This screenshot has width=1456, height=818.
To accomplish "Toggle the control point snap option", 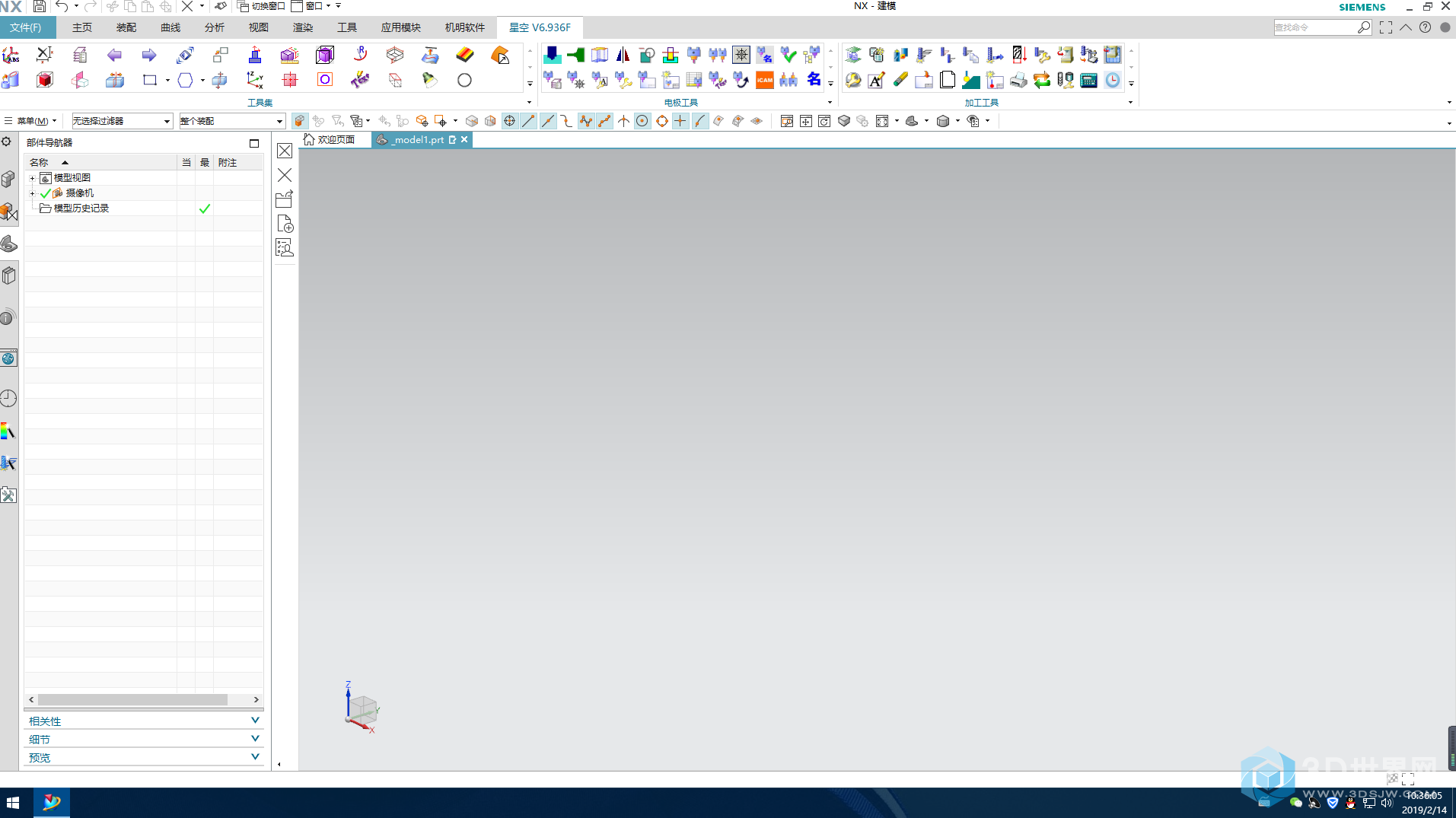I will click(x=567, y=121).
